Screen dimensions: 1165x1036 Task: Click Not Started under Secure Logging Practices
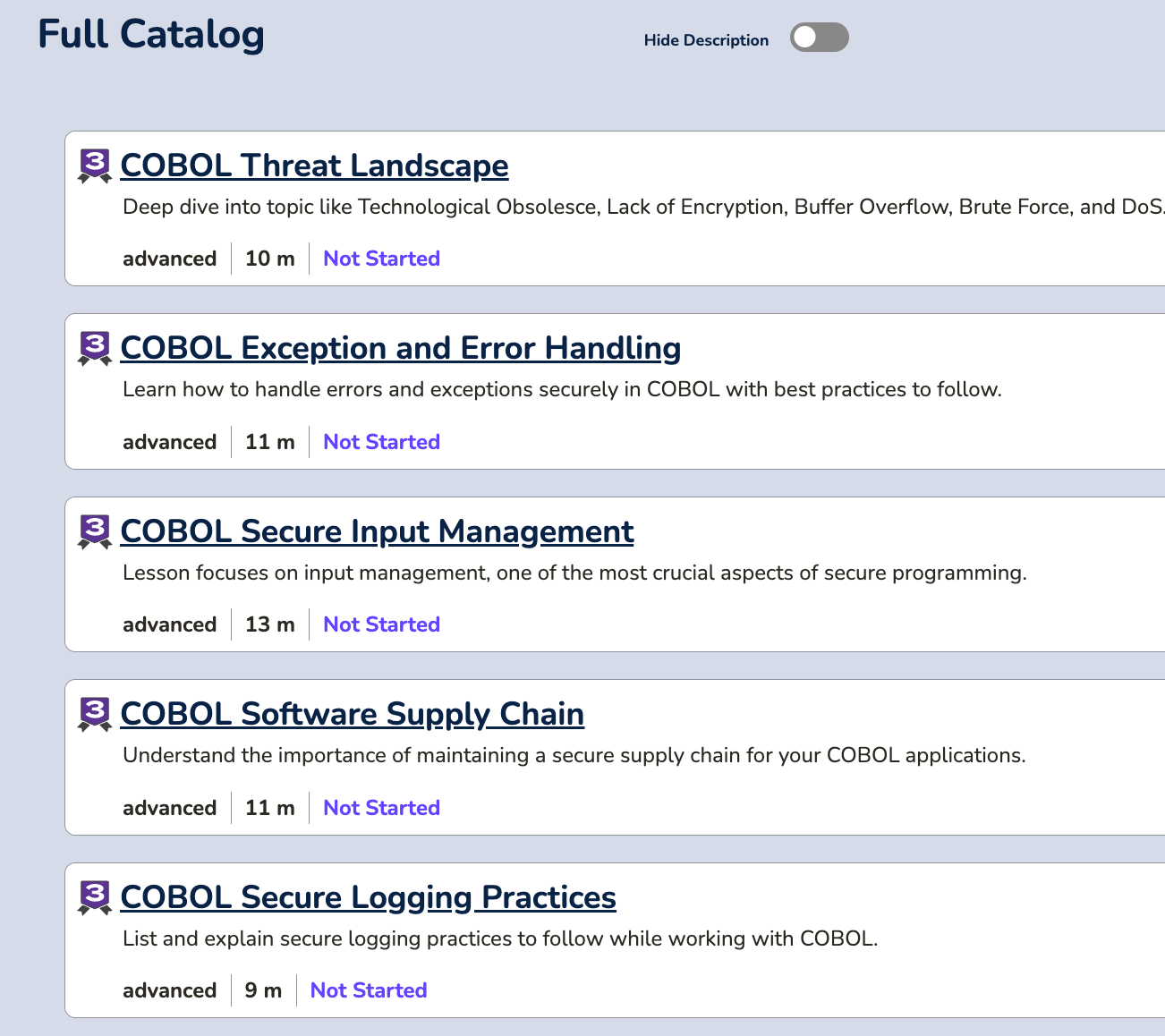(369, 990)
